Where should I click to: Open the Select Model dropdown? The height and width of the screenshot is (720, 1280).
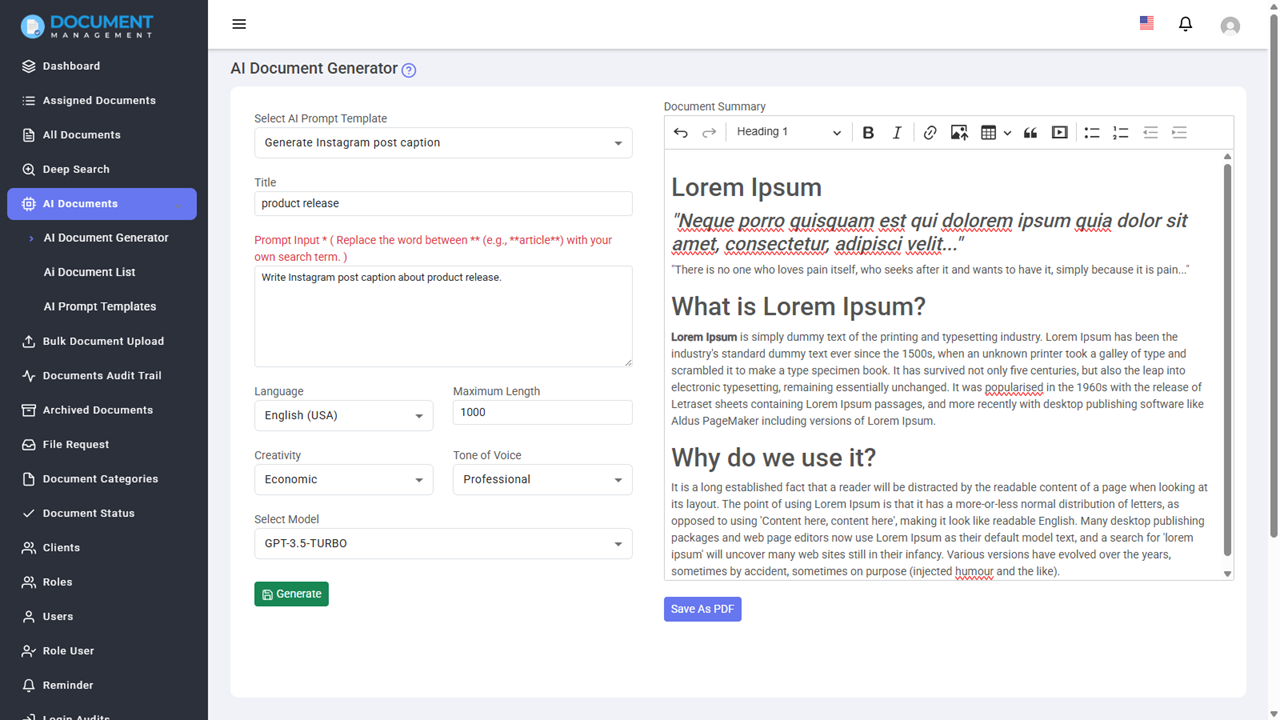pos(443,544)
